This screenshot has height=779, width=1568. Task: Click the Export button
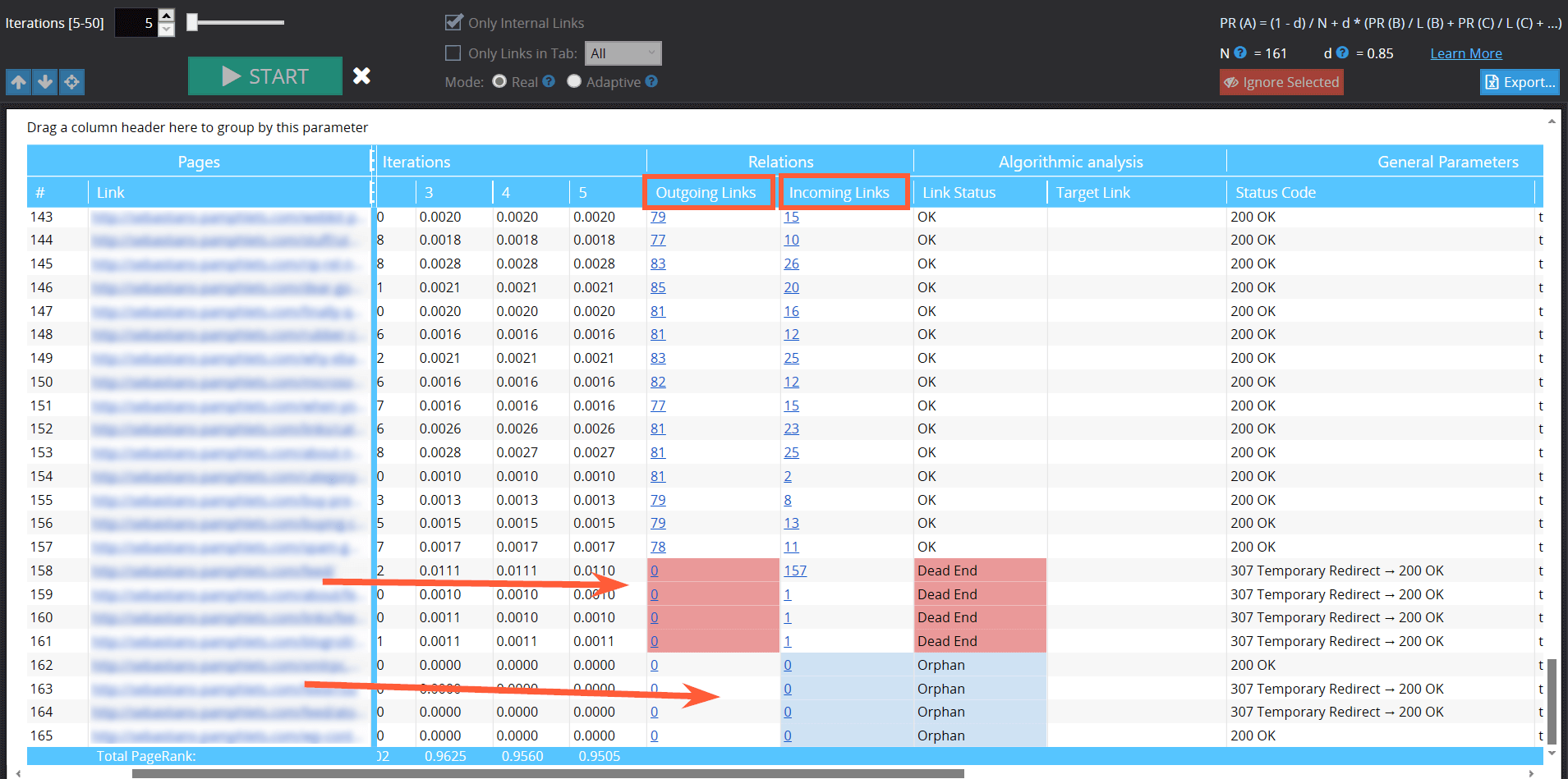tap(1520, 82)
